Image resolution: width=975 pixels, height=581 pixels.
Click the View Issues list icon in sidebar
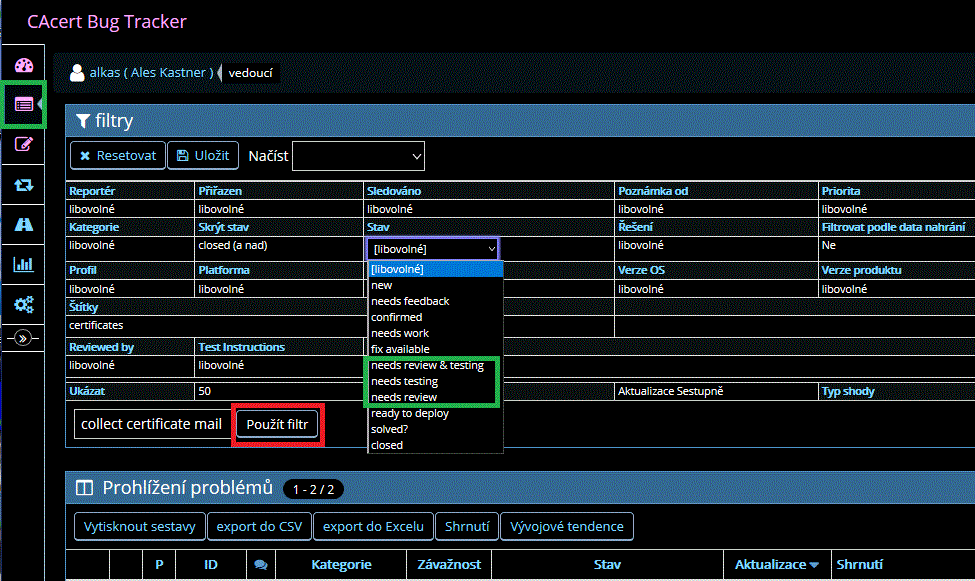click(x=24, y=104)
